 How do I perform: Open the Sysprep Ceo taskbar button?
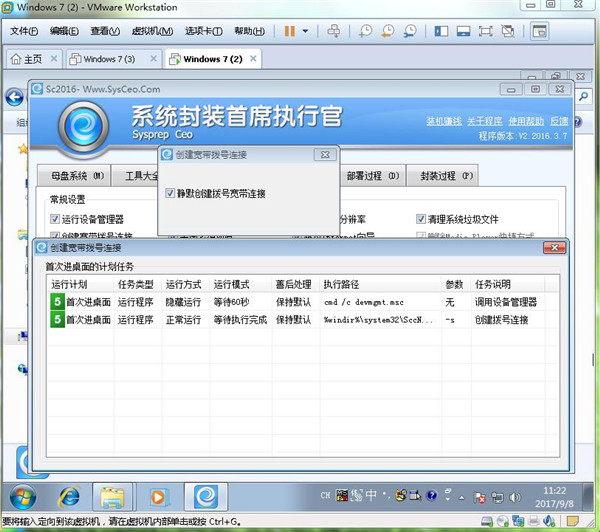(x=206, y=497)
